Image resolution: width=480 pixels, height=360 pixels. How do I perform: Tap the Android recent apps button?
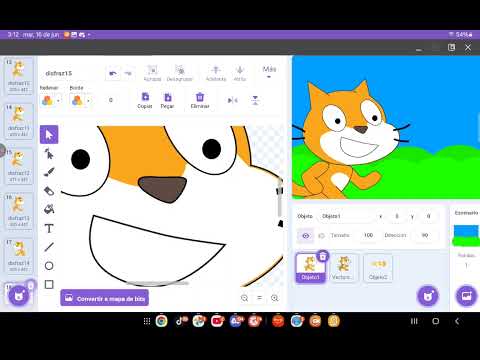tap(414, 321)
